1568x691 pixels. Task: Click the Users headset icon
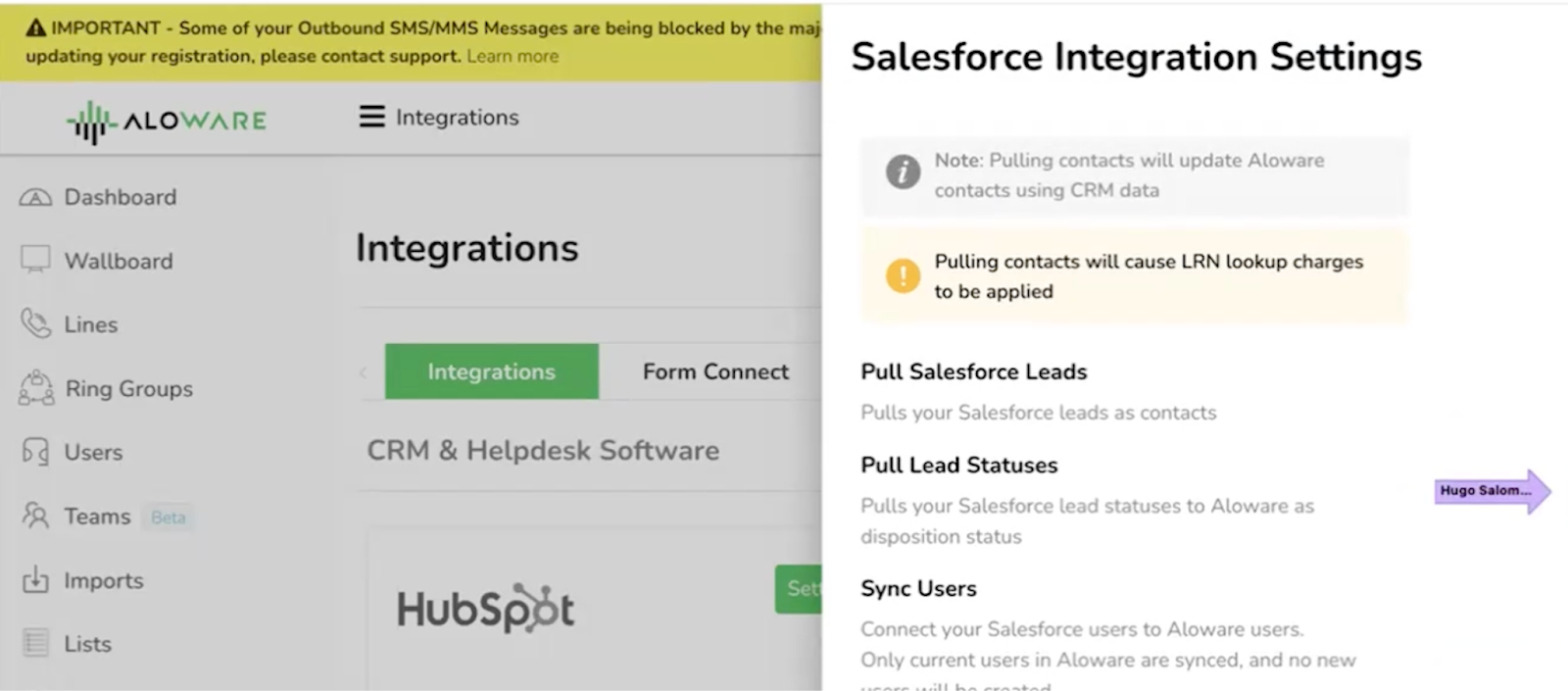[35, 452]
